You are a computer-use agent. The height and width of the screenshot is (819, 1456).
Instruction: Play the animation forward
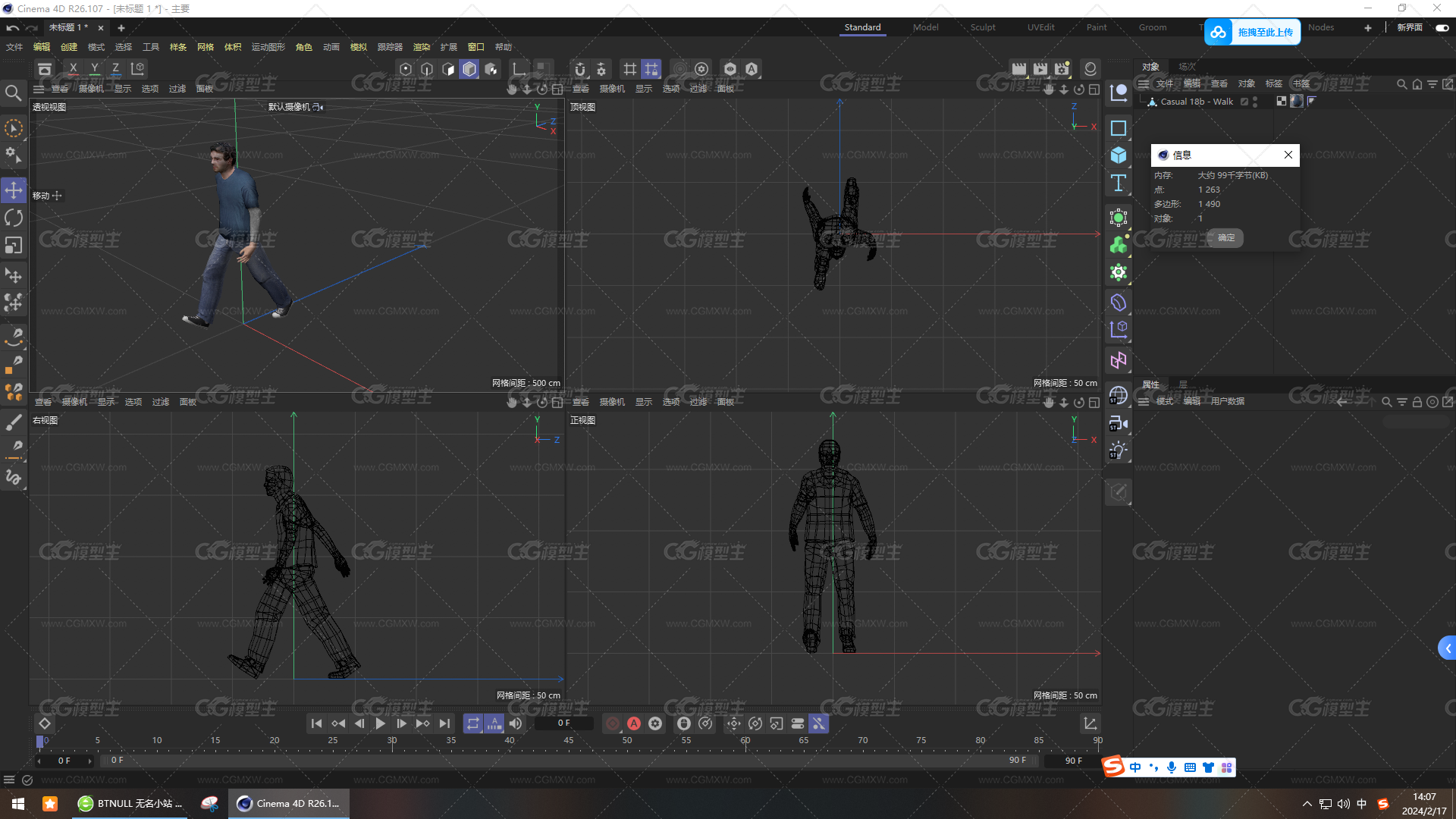(381, 723)
